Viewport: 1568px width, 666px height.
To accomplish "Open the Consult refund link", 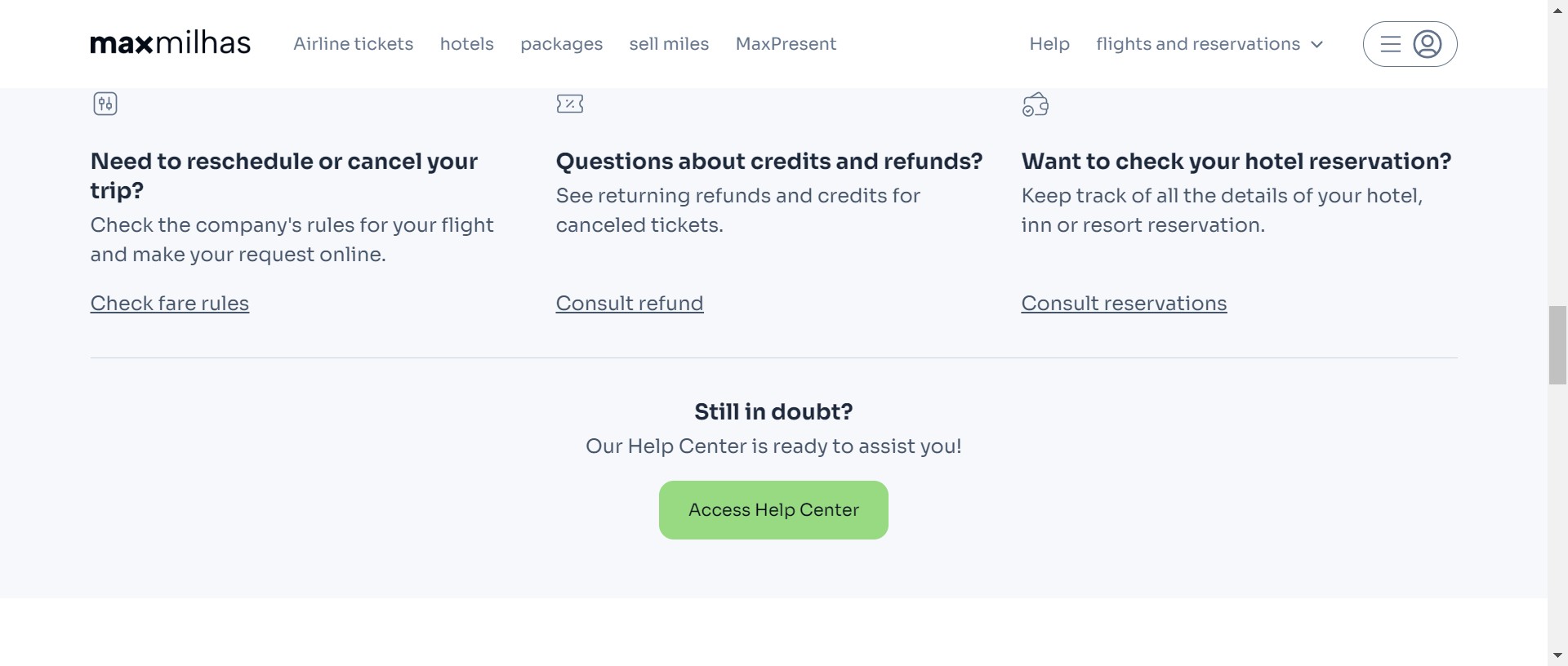I will pyautogui.click(x=629, y=304).
